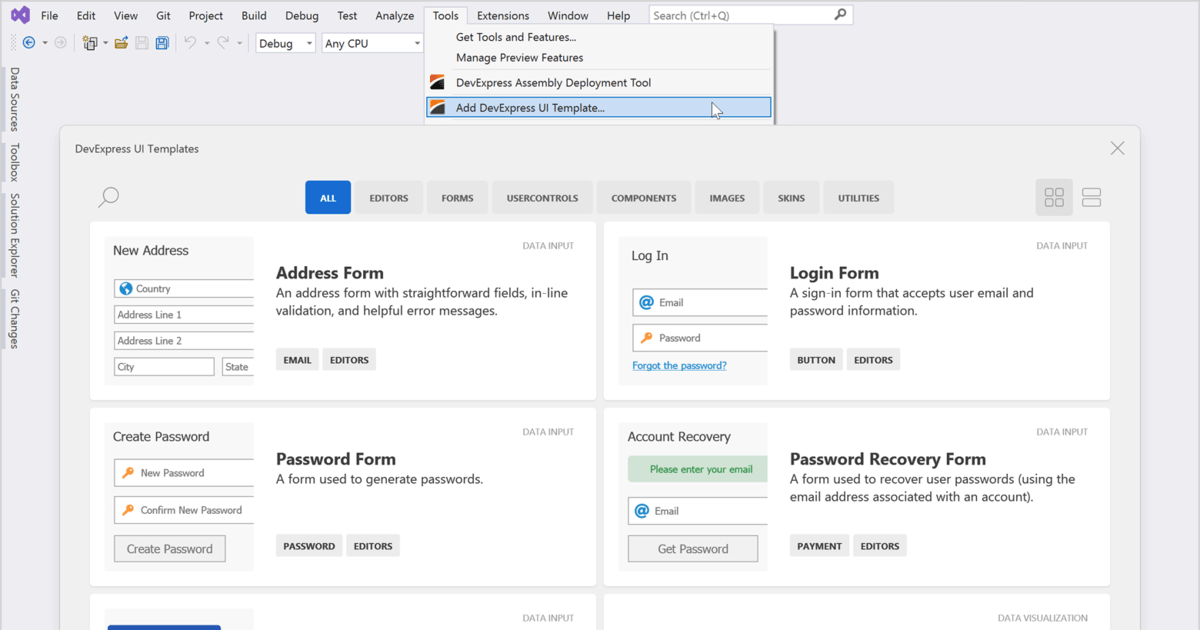Open the Debug configuration dropdown
Image resolution: width=1200 pixels, height=630 pixels.
(x=285, y=43)
